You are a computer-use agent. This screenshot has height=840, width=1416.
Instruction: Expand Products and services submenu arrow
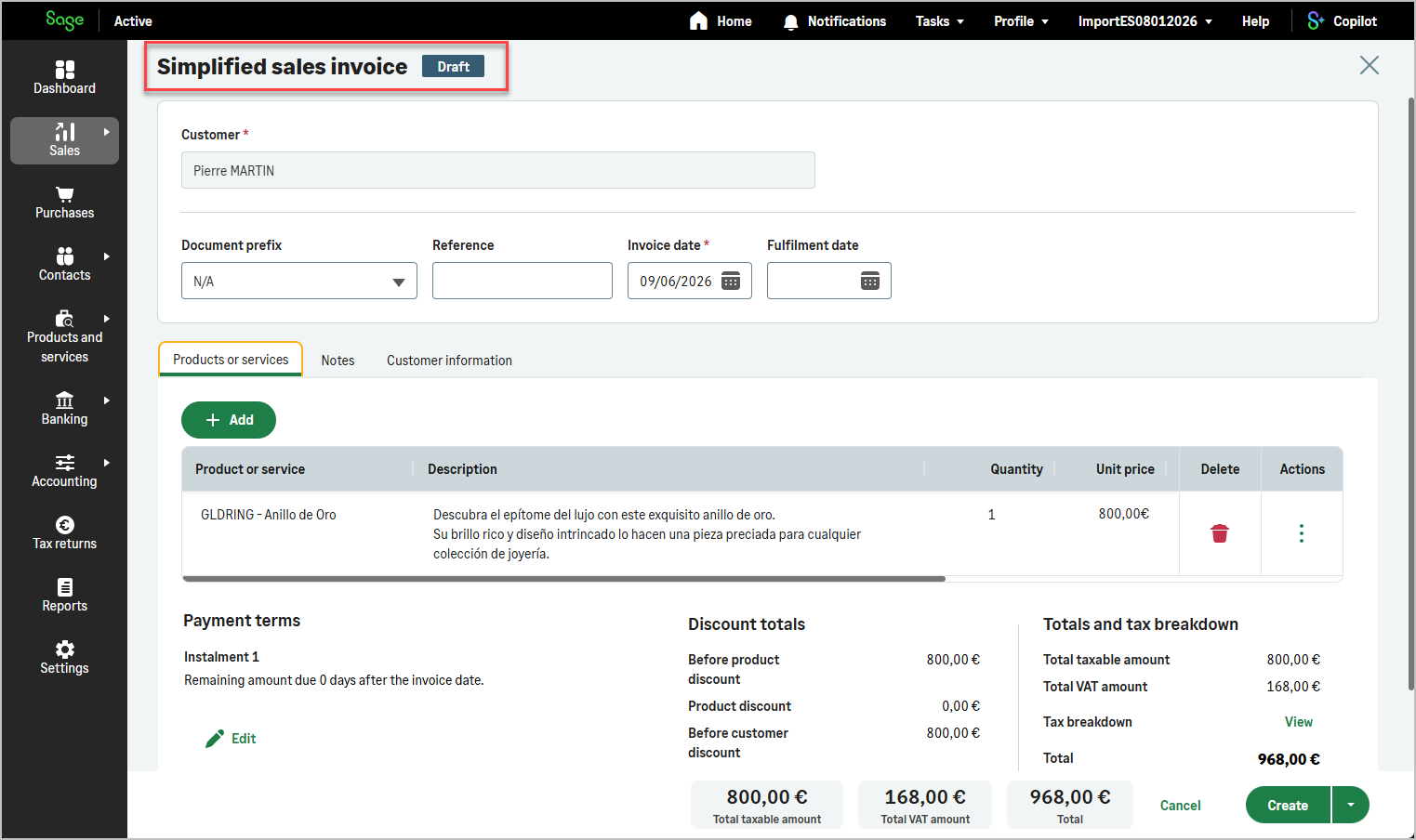107,319
